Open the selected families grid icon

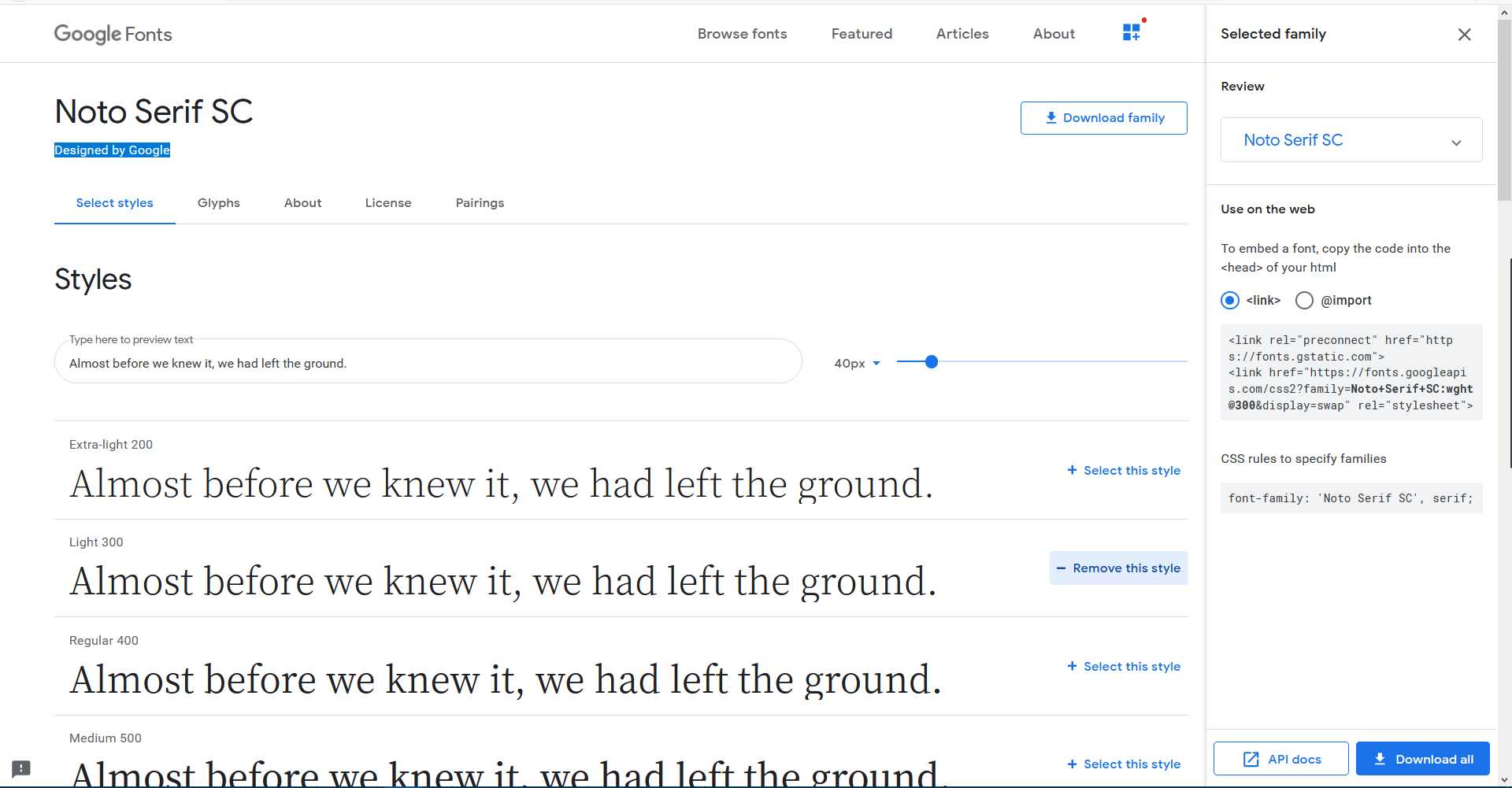coord(1132,32)
